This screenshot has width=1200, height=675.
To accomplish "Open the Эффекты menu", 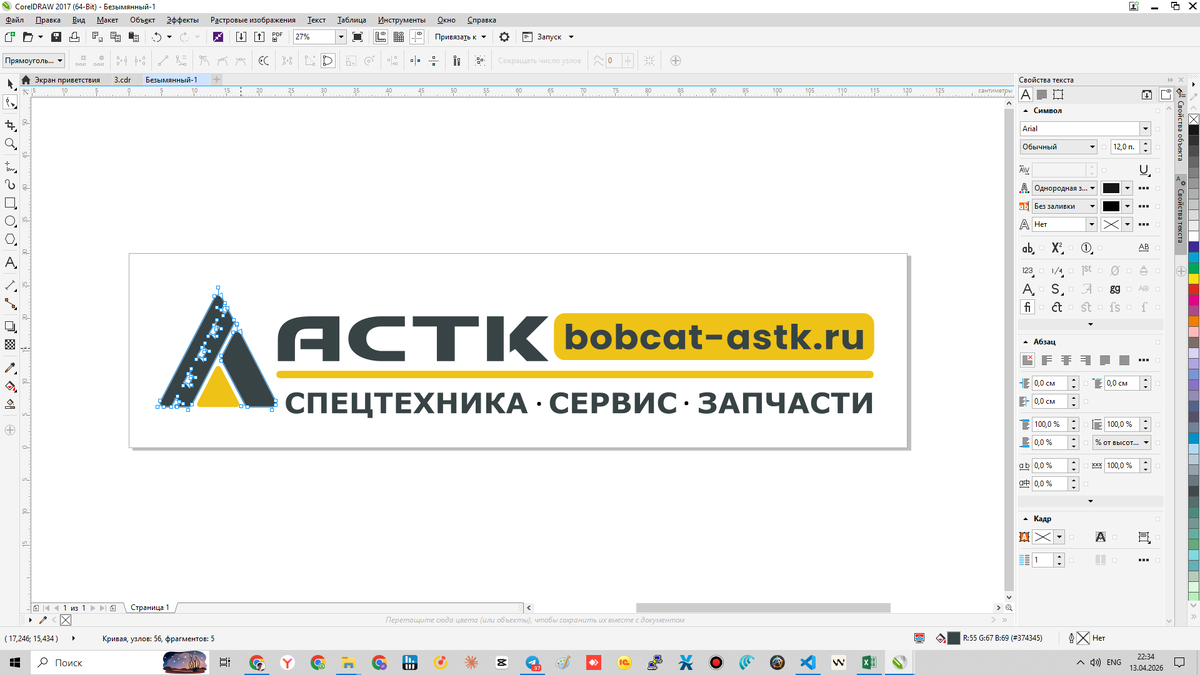I will (x=182, y=20).
